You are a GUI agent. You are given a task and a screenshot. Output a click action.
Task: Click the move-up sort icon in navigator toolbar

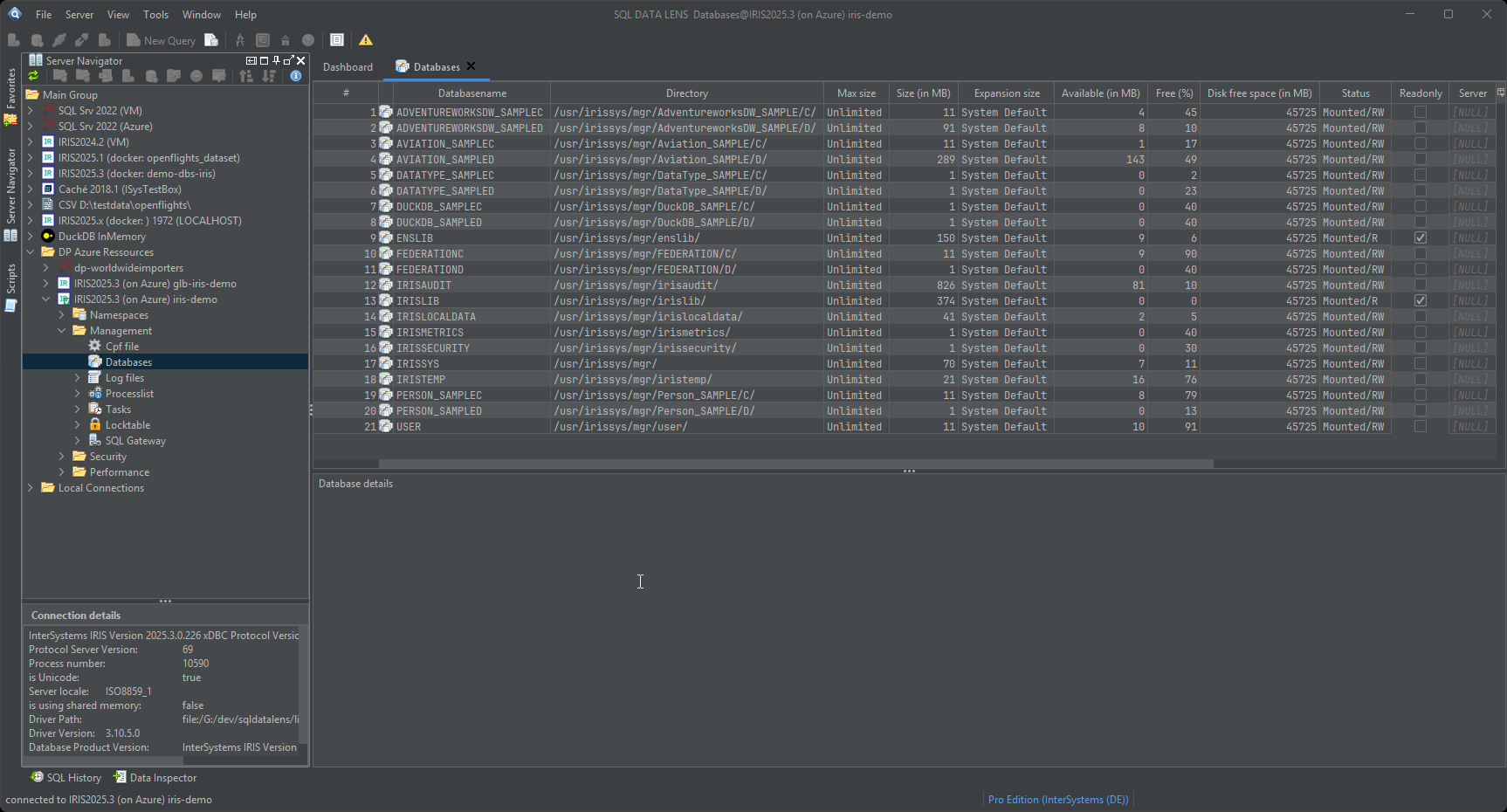(x=246, y=76)
